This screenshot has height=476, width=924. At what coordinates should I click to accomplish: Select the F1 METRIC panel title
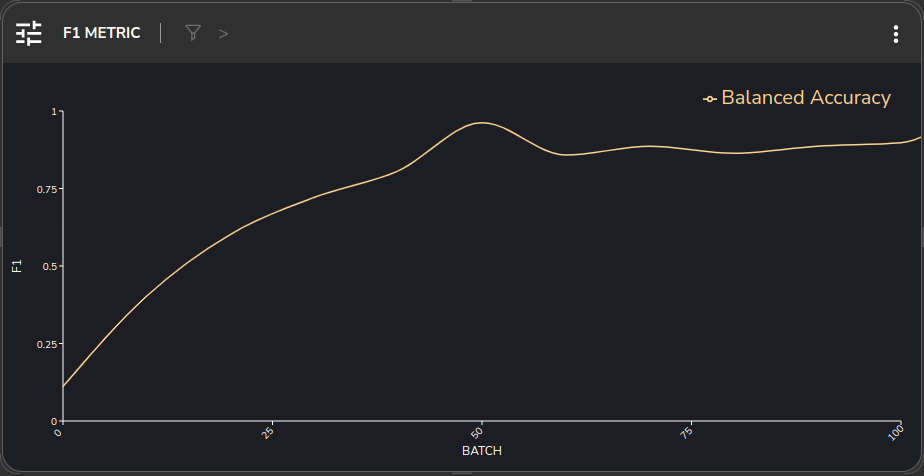(101, 33)
